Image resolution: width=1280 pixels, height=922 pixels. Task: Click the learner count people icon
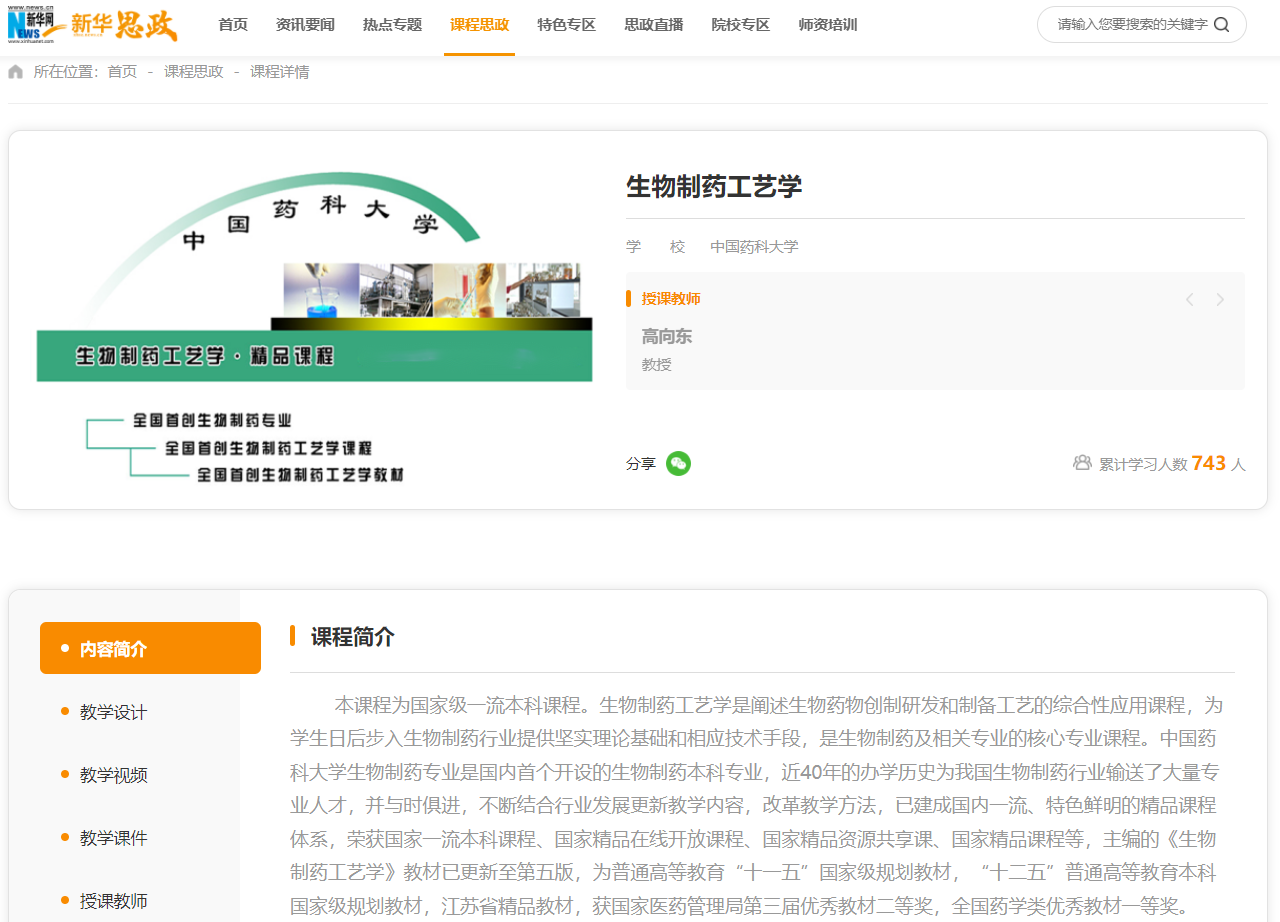[1082, 463]
